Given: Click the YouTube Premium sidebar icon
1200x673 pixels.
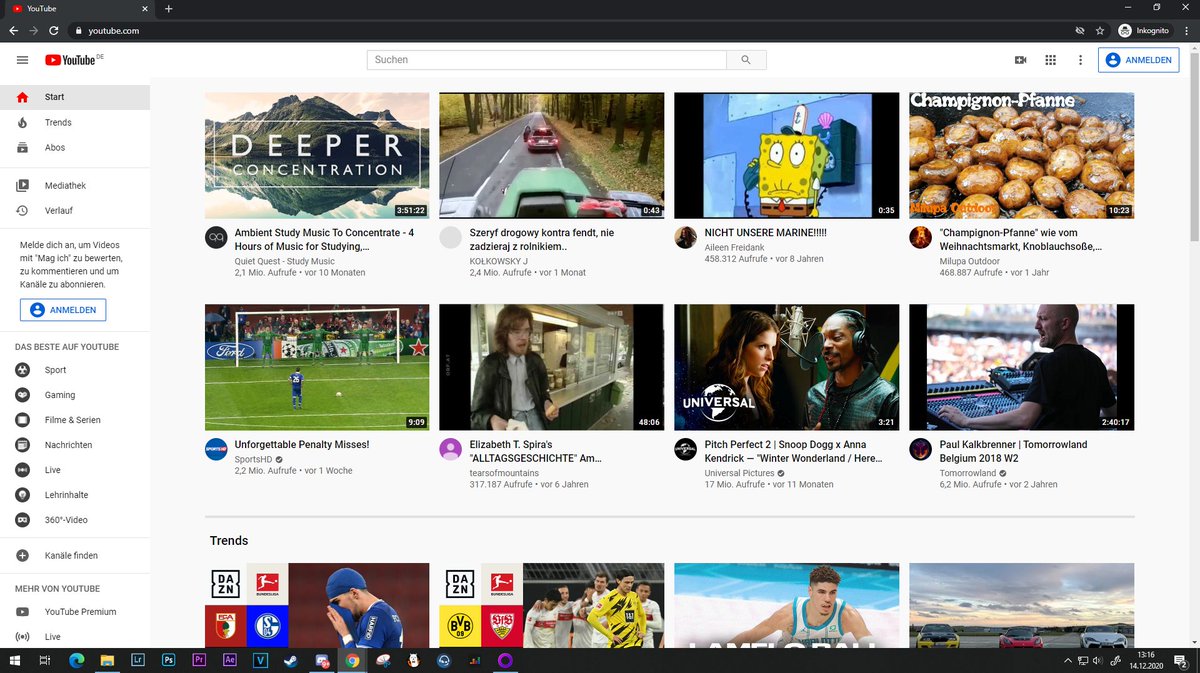Looking at the screenshot, I should click(x=22, y=611).
